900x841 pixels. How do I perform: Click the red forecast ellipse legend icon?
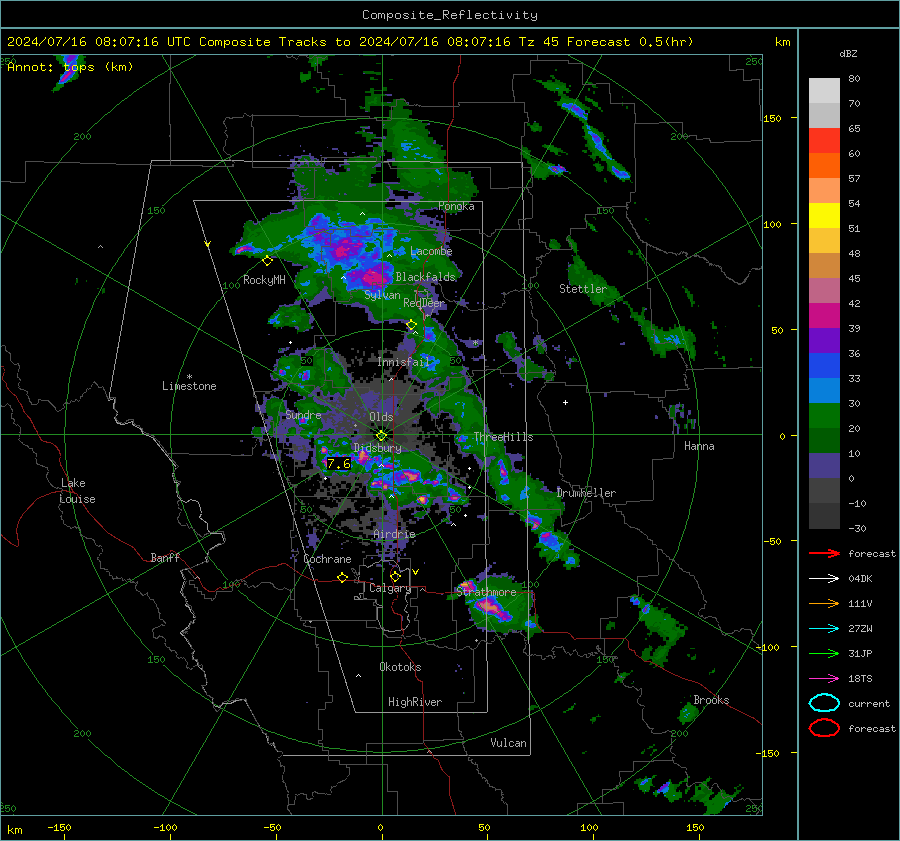pos(824,728)
